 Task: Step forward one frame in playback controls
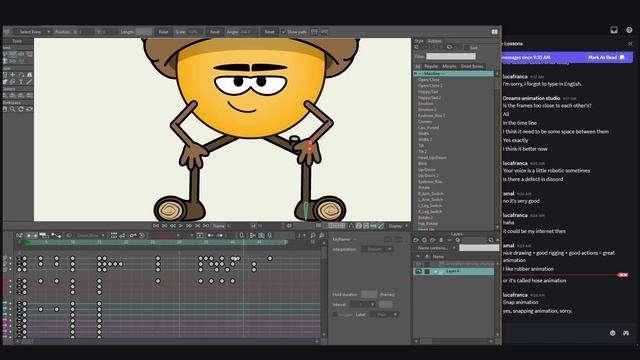(189, 226)
